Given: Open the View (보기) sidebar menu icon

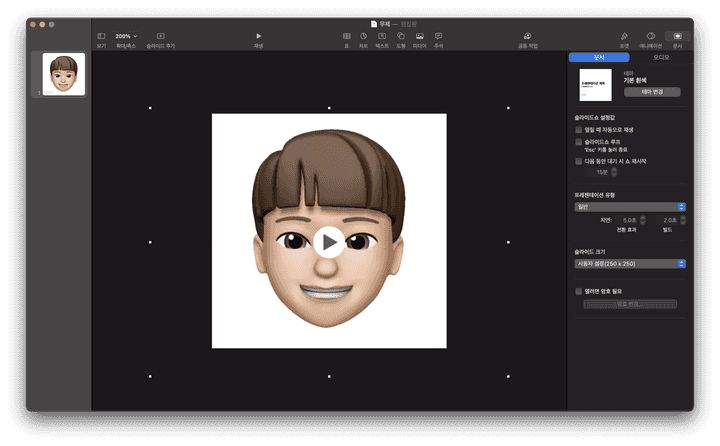Looking at the screenshot, I should (101, 36).
